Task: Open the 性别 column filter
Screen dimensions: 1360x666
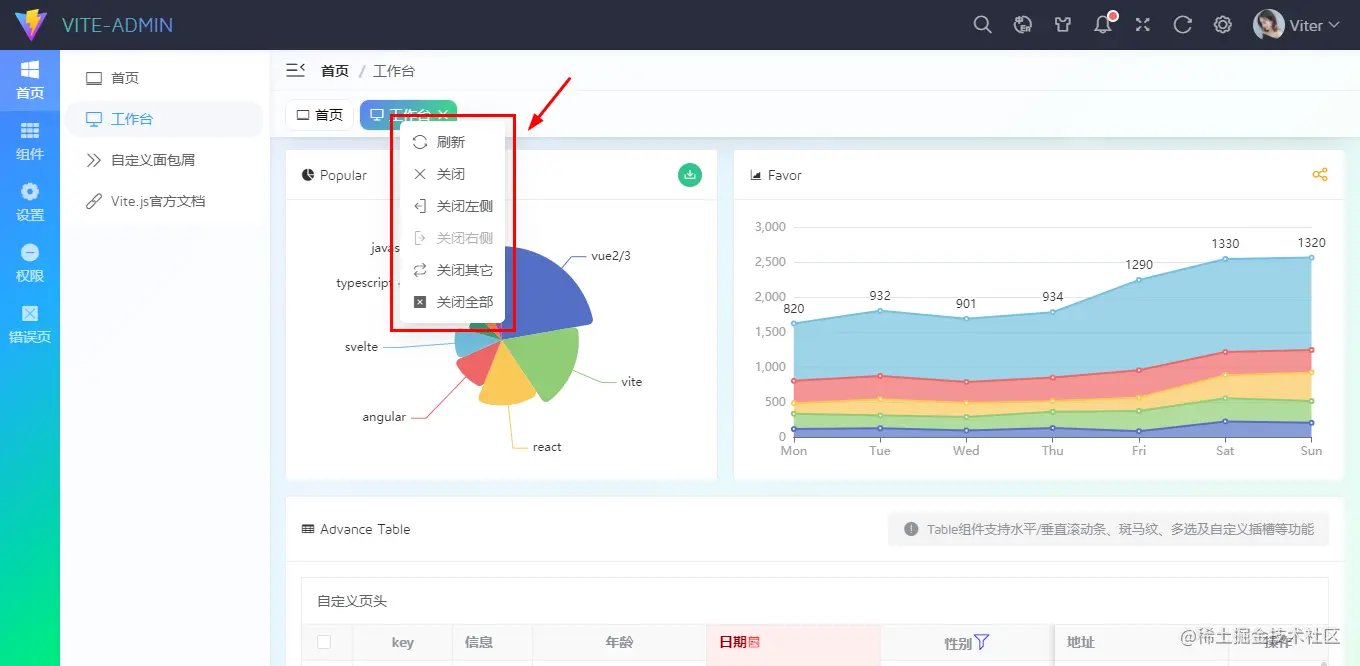Action: coord(981,642)
